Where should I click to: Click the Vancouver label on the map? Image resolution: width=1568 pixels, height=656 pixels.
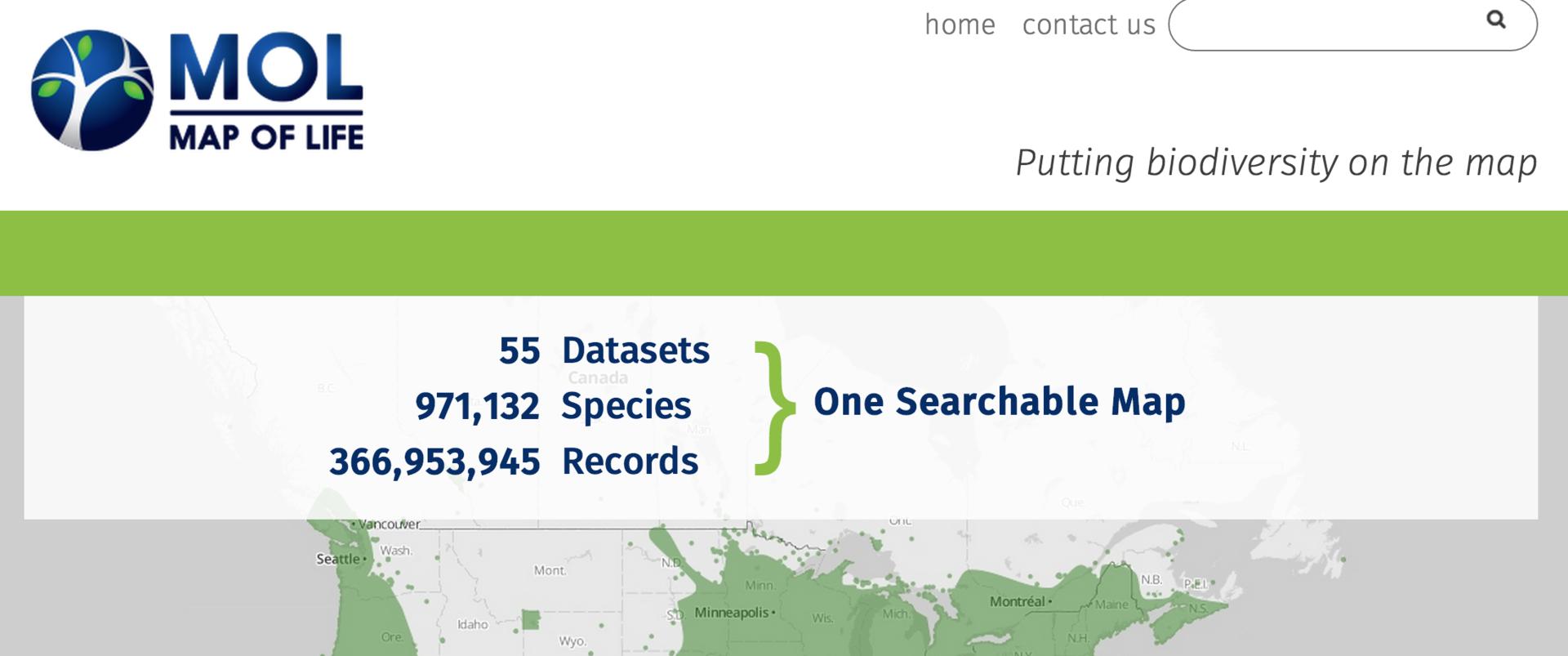tap(389, 524)
